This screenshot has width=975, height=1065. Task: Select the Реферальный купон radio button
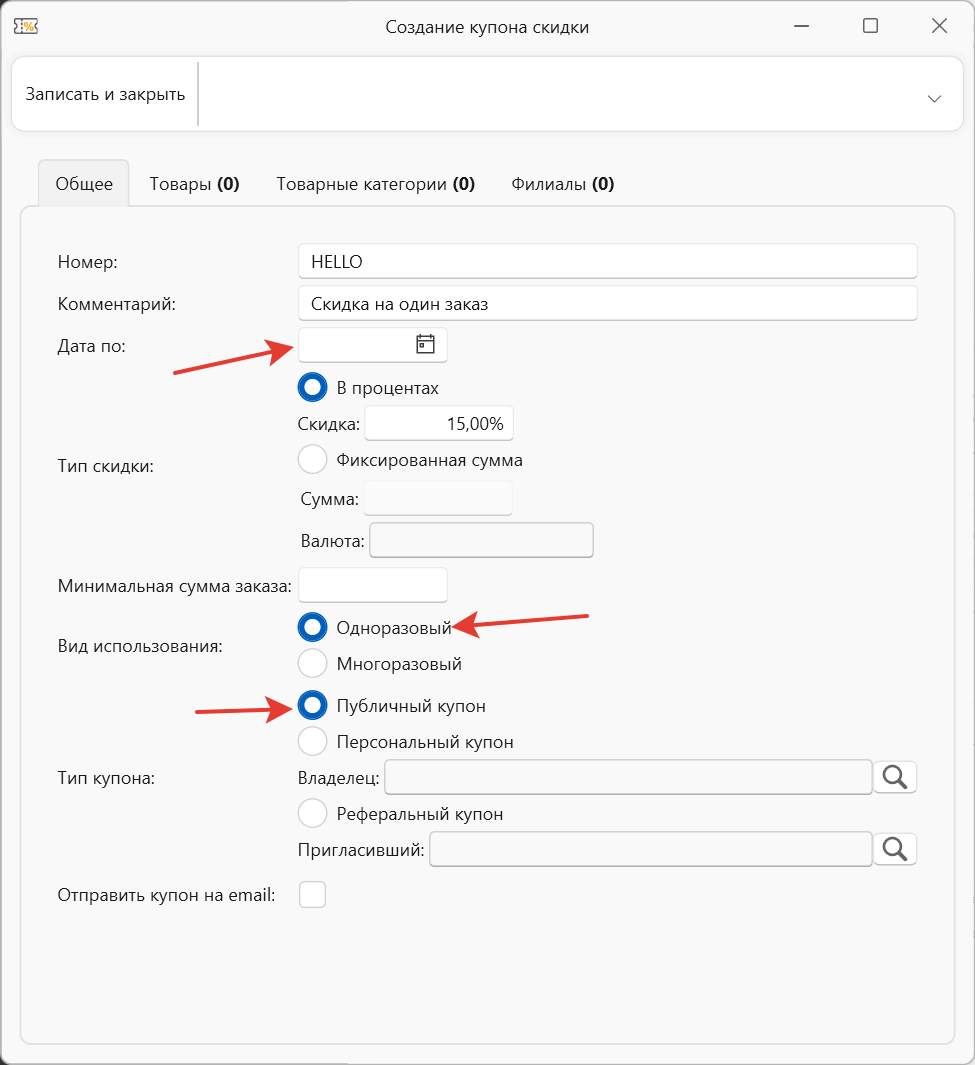click(313, 814)
